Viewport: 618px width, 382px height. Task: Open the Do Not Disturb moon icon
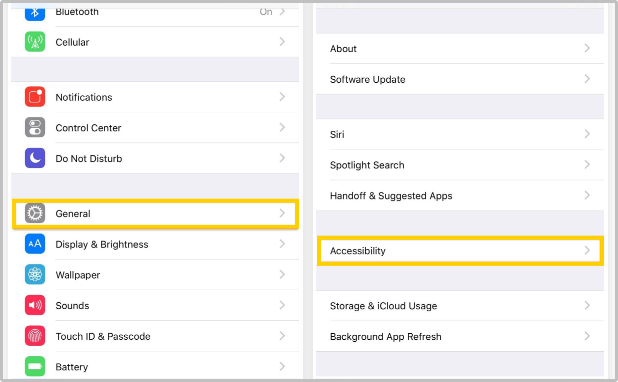click(35, 158)
